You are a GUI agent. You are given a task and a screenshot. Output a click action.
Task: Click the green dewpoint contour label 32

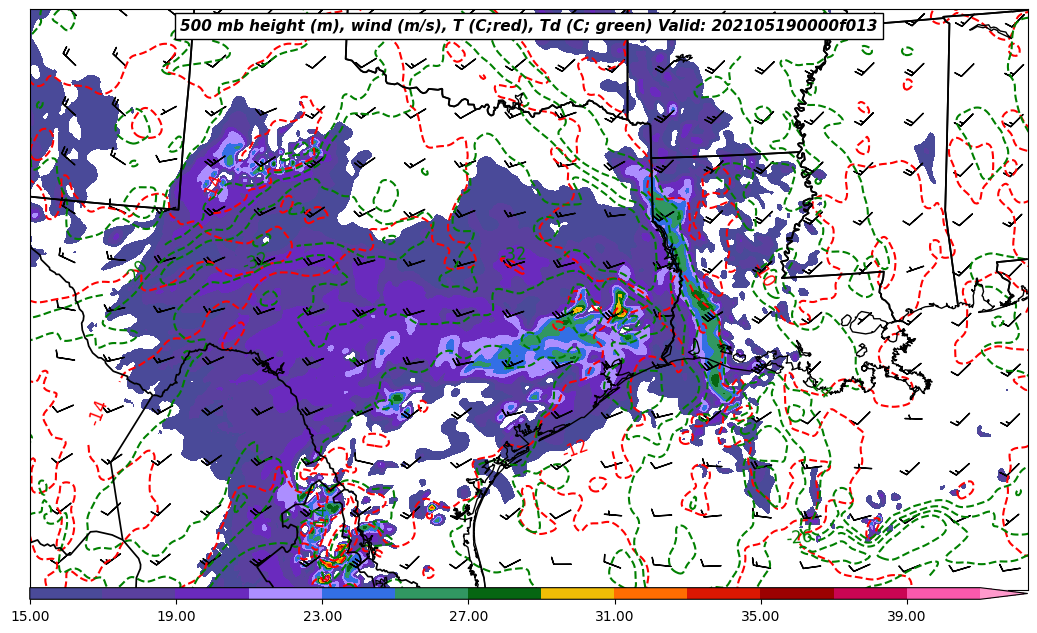pos(515,253)
